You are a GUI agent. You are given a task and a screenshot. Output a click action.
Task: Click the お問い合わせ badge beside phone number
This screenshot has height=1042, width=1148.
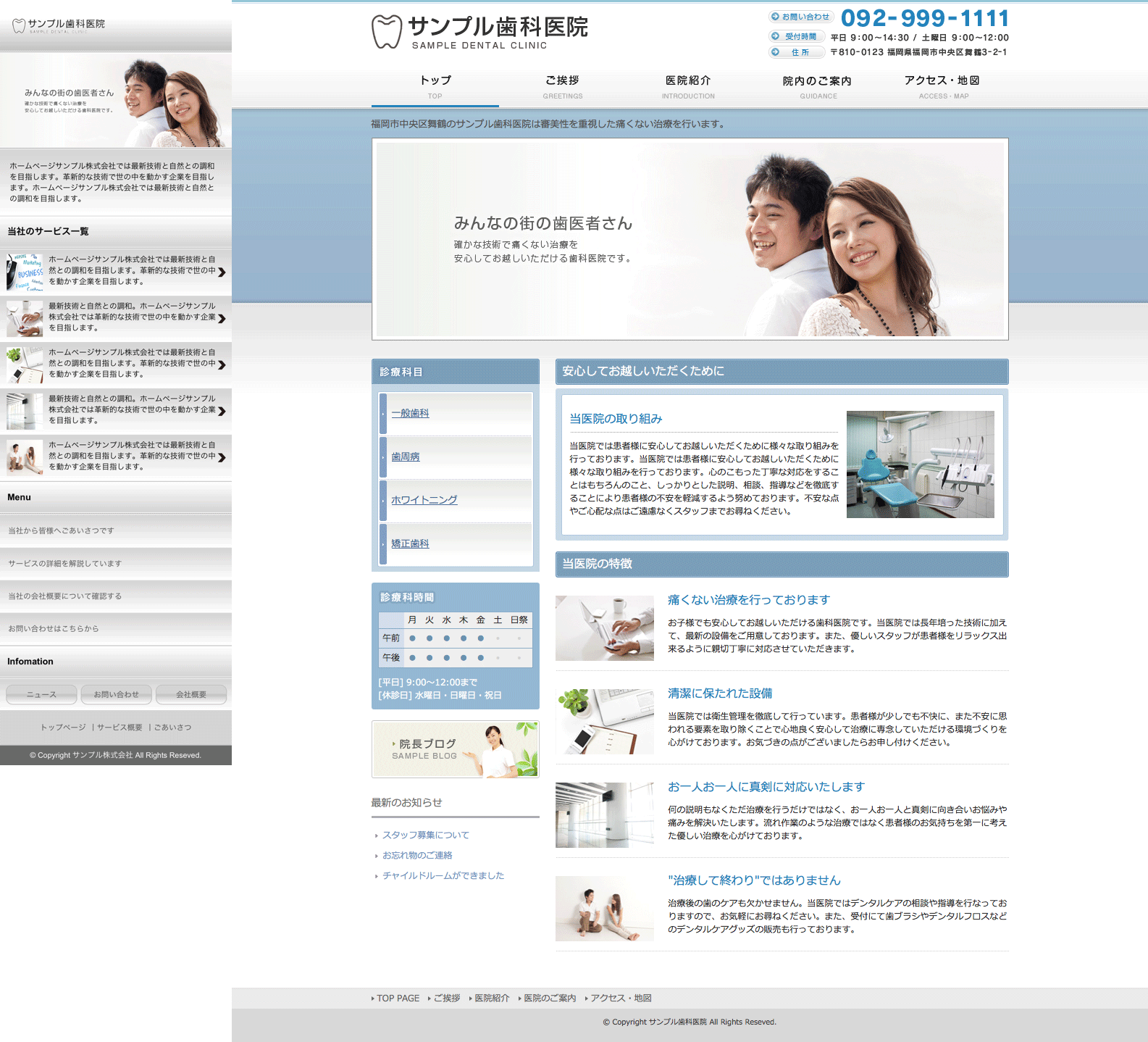click(801, 17)
